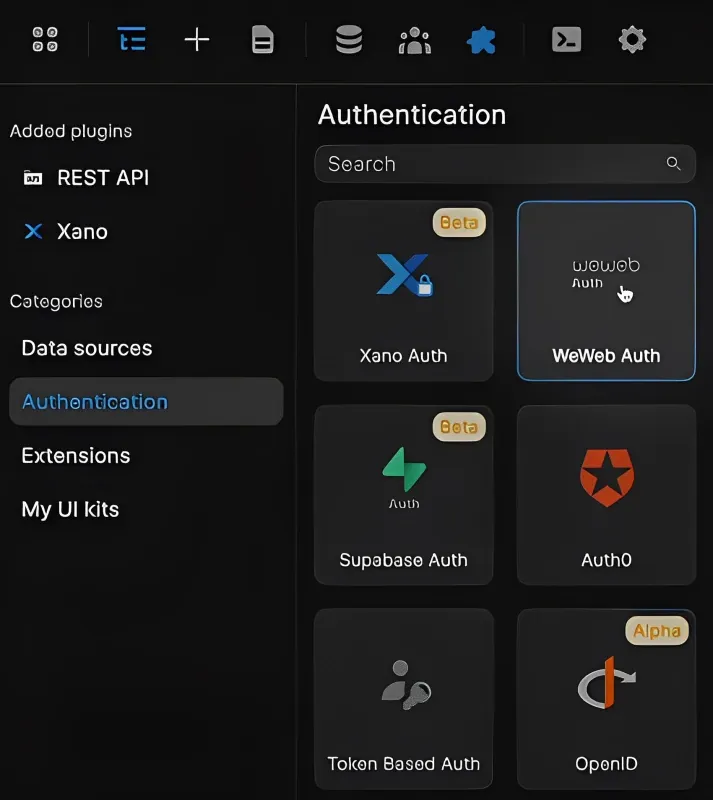Open the database data icon
713x800 pixels.
(x=349, y=40)
